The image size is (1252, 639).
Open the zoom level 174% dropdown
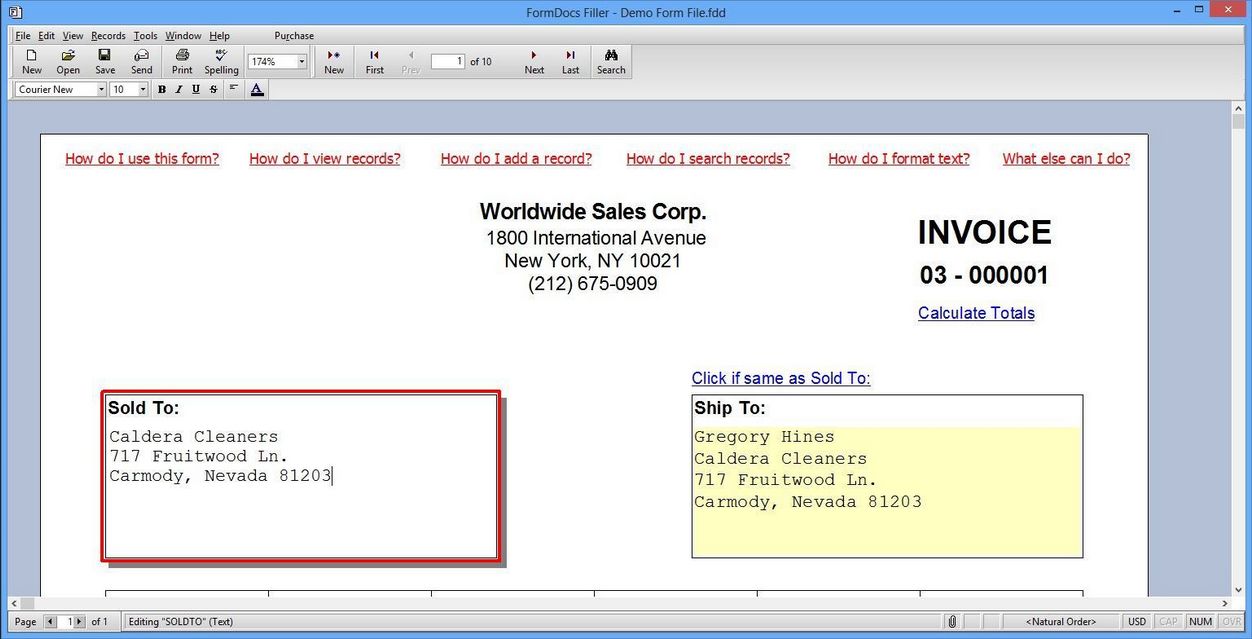point(301,62)
